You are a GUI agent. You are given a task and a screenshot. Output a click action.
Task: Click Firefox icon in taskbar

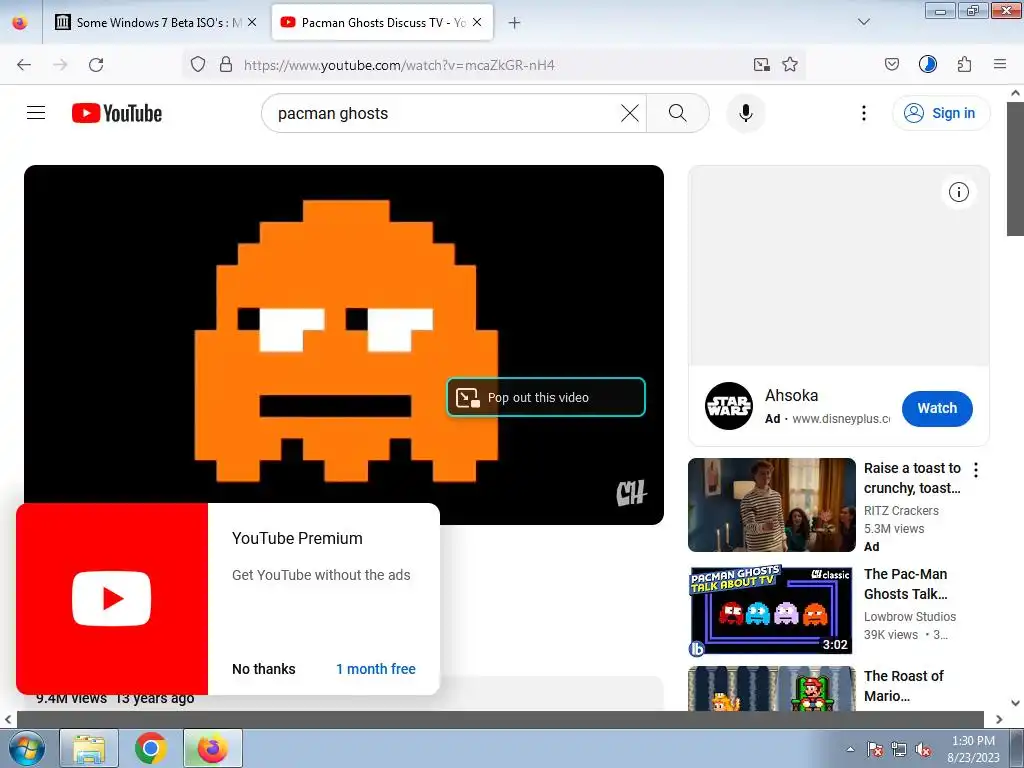coord(213,748)
